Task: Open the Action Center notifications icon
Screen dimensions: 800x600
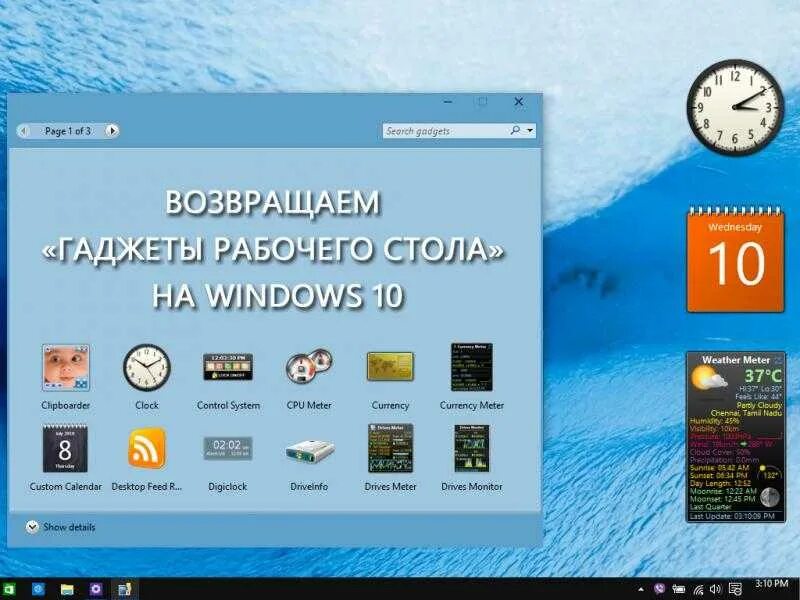Action: point(735,589)
